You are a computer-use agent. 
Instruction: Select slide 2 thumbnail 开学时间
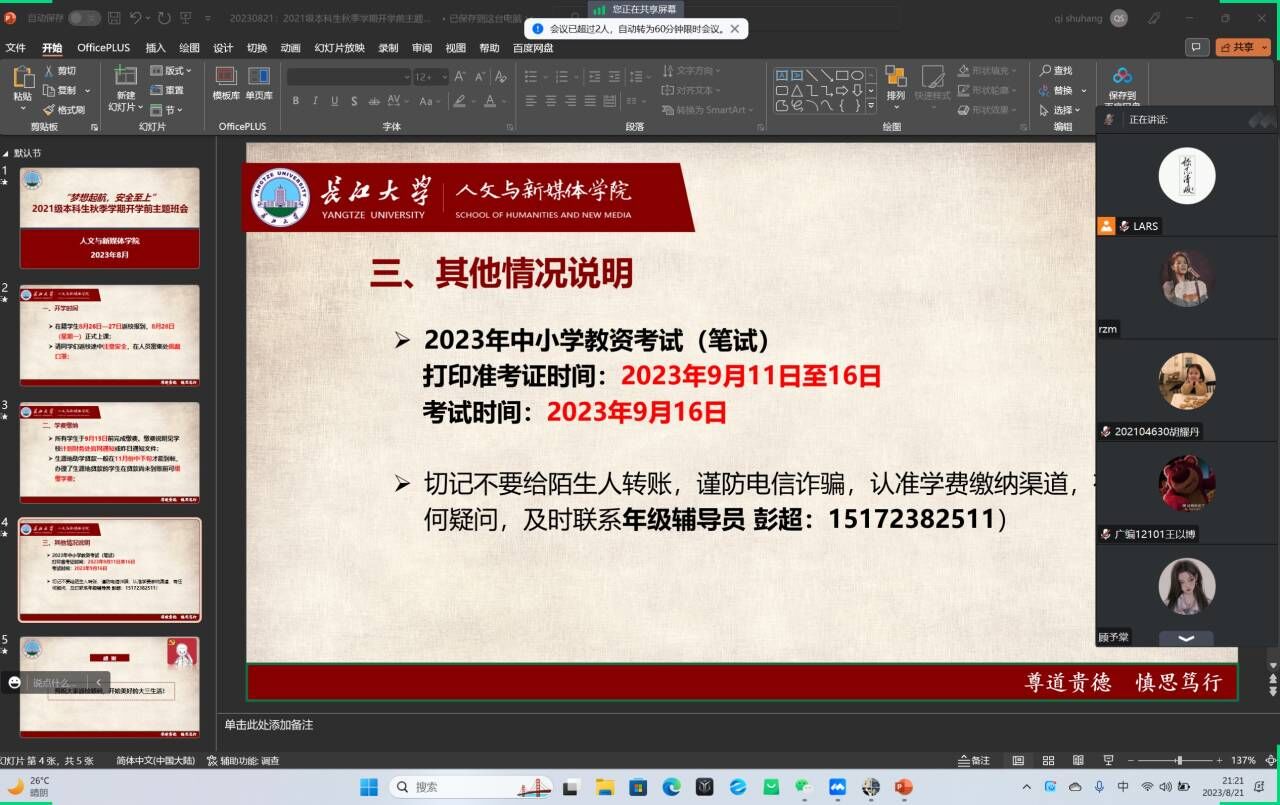(110, 335)
